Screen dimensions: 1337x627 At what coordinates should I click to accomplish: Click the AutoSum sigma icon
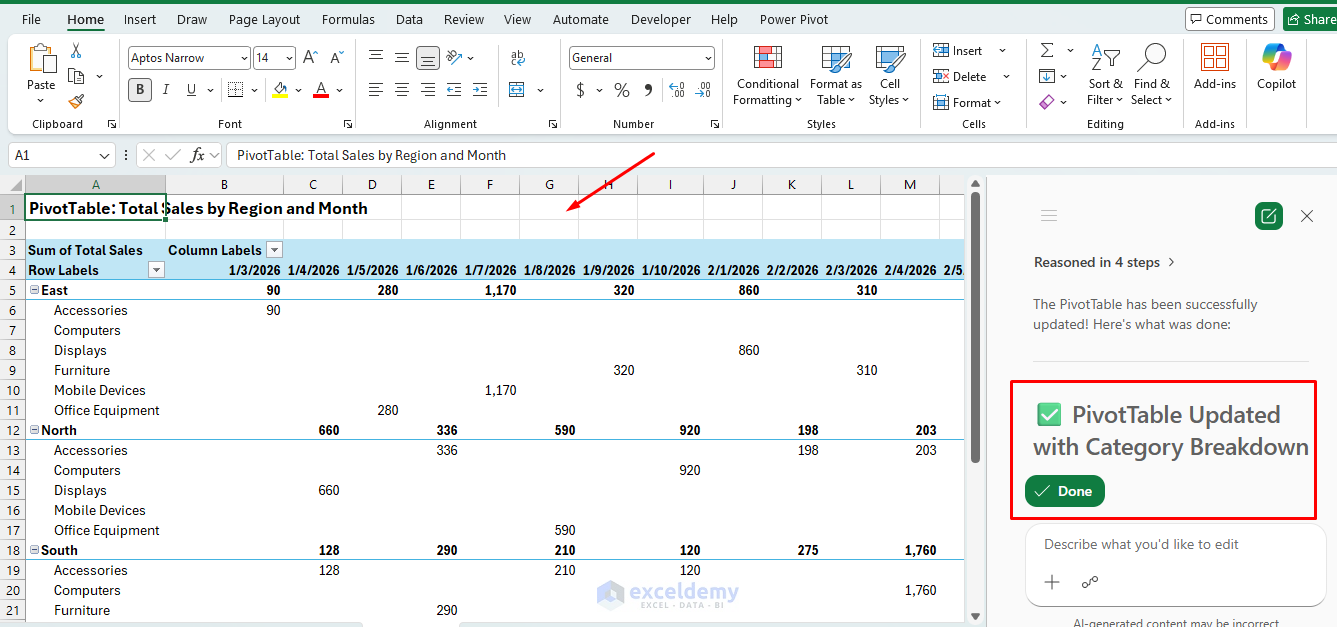click(1047, 51)
